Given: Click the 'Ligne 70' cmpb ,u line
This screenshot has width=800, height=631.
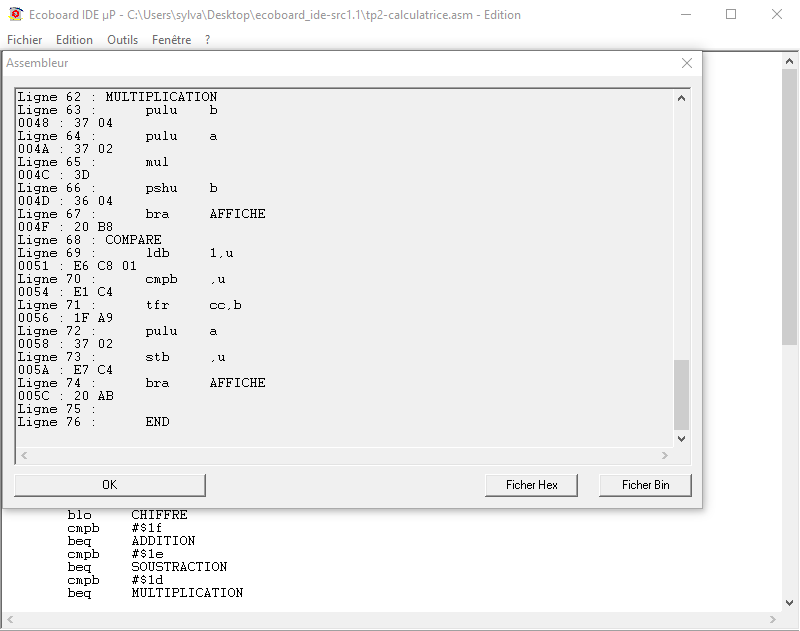Looking at the screenshot, I should tap(121, 279).
